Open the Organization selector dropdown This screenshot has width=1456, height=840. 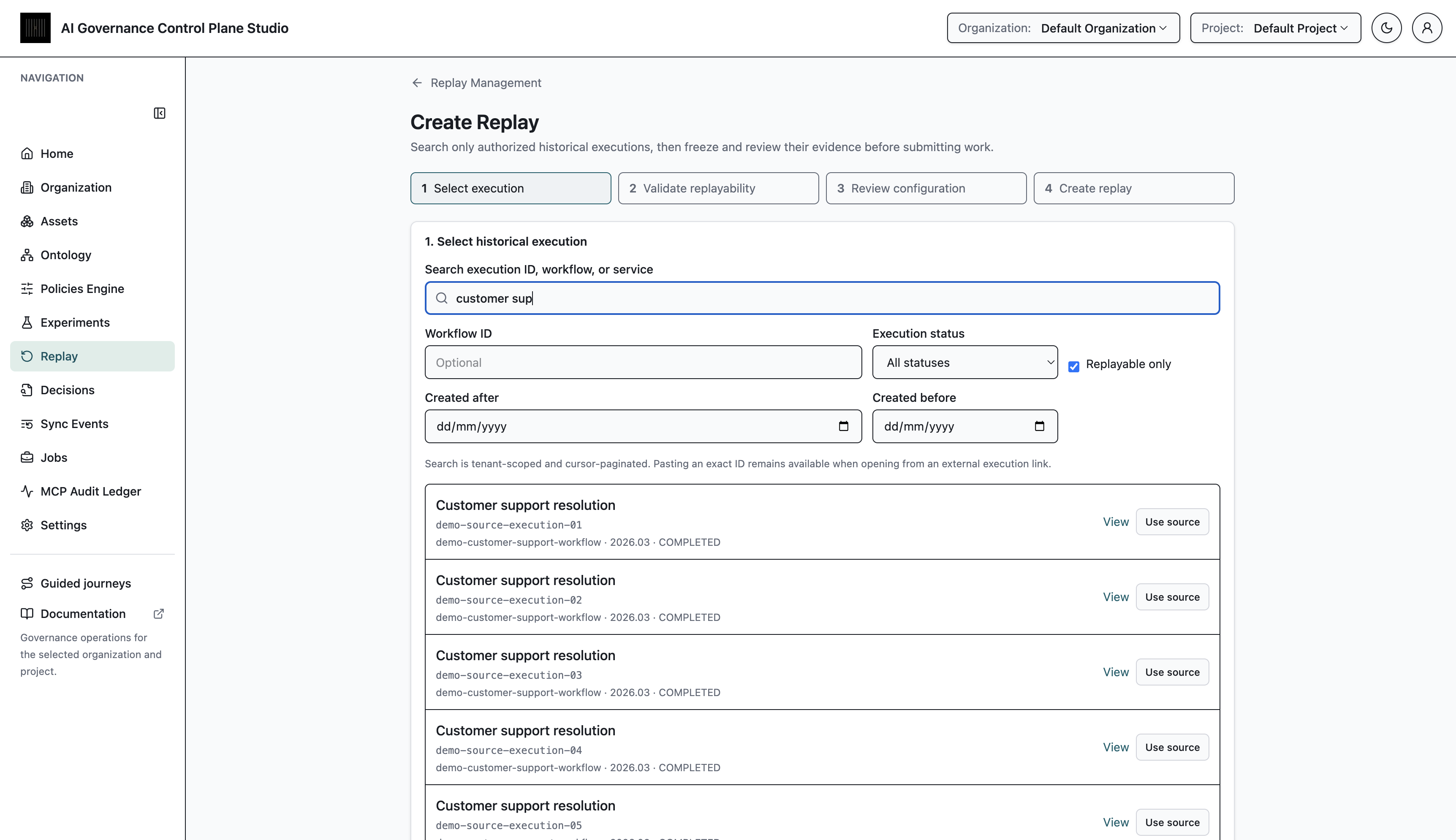click(1063, 28)
